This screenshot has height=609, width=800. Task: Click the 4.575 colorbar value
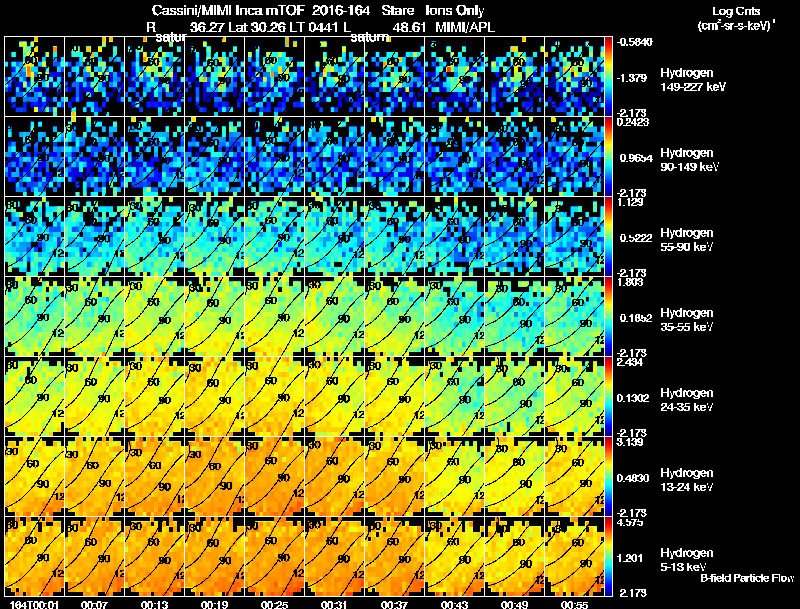pyautogui.click(x=630, y=522)
